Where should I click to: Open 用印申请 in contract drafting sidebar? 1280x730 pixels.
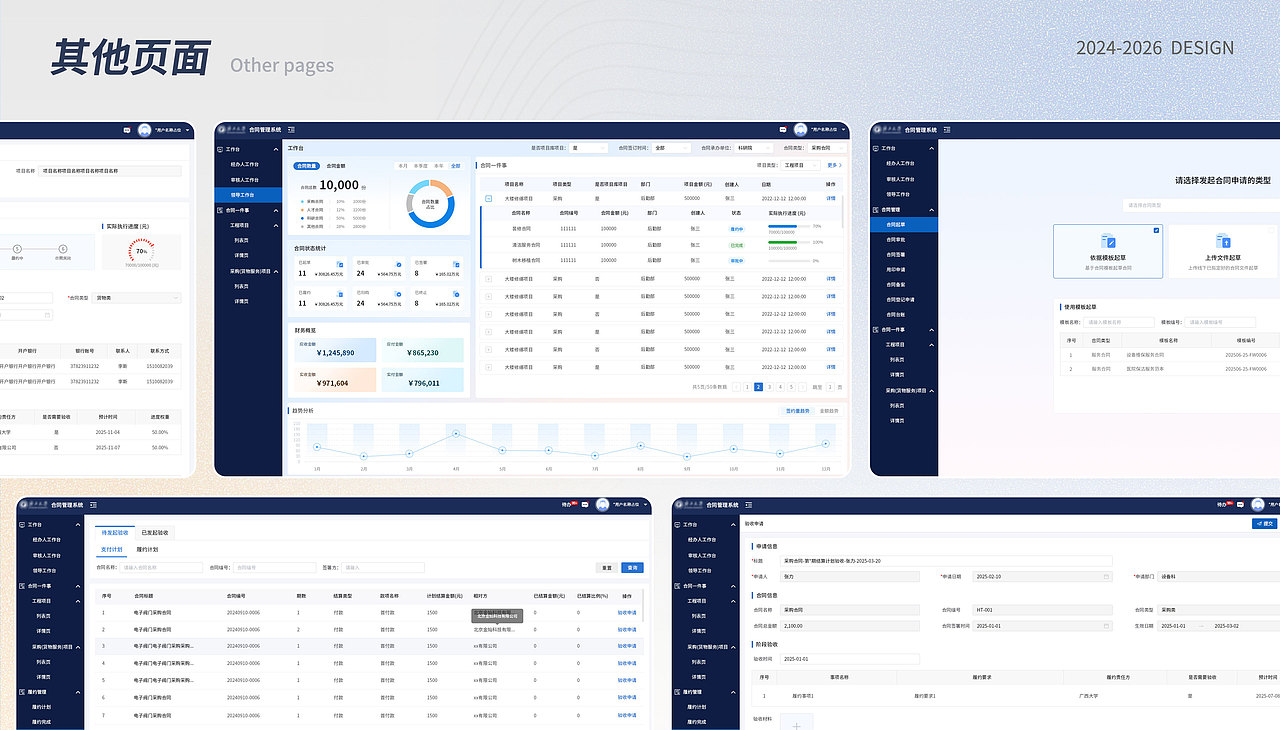[x=895, y=269]
